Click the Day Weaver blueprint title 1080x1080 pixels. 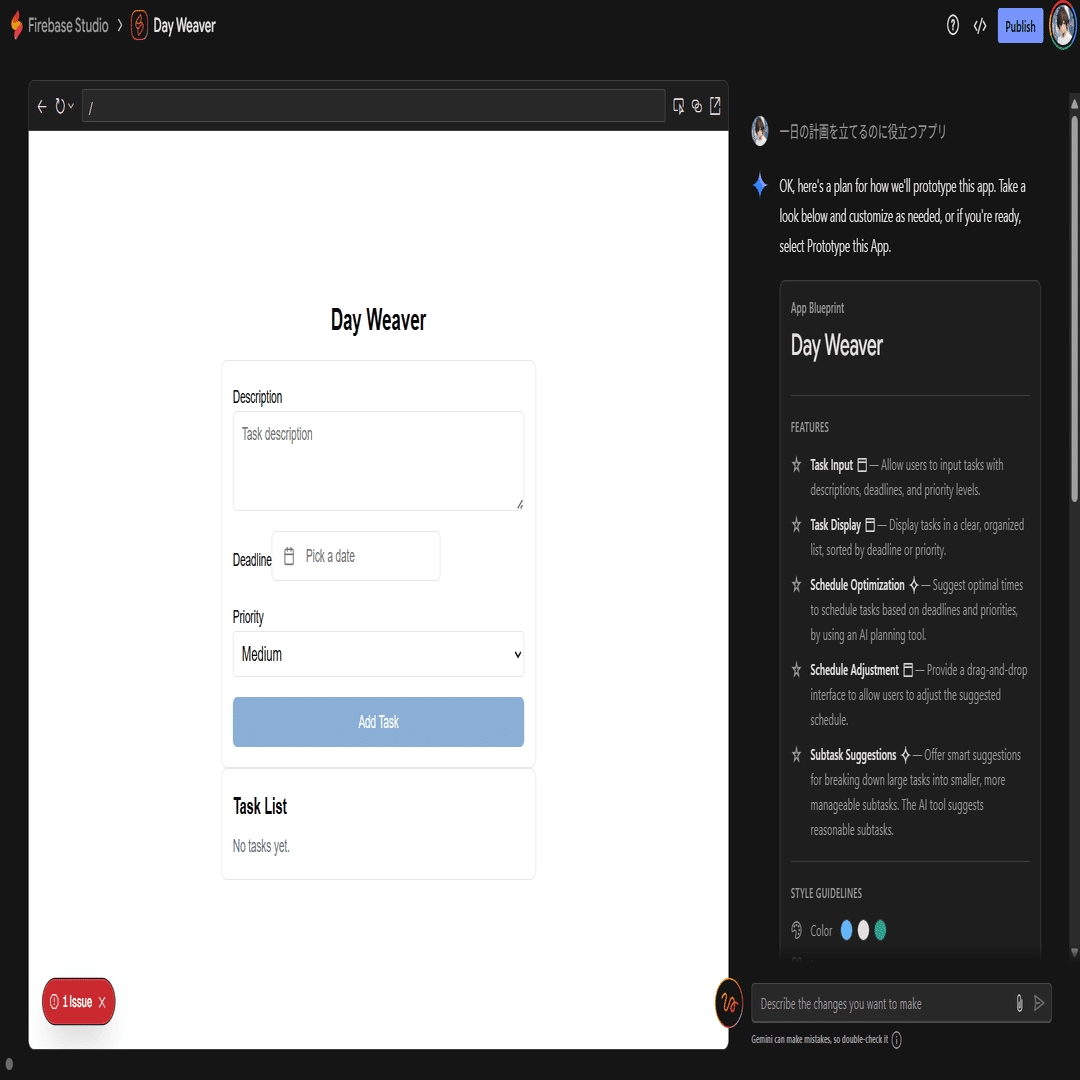click(836, 346)
